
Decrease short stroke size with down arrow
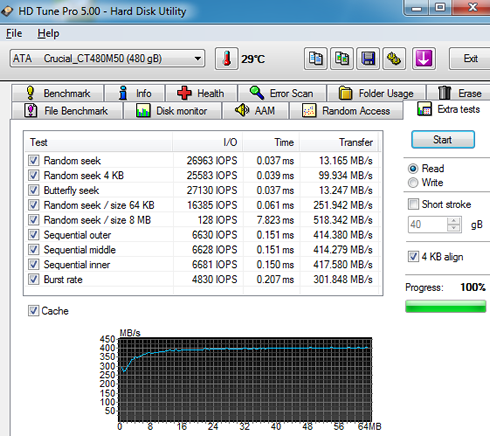pyautogui.click(x=453, y=228)
